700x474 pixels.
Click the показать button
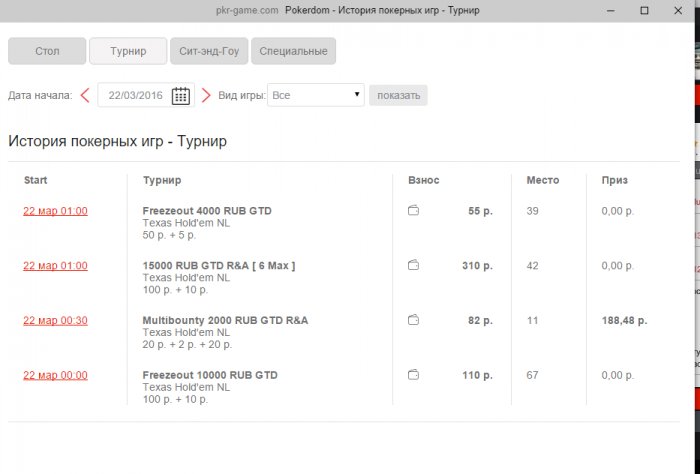click(x=398, y=96)
